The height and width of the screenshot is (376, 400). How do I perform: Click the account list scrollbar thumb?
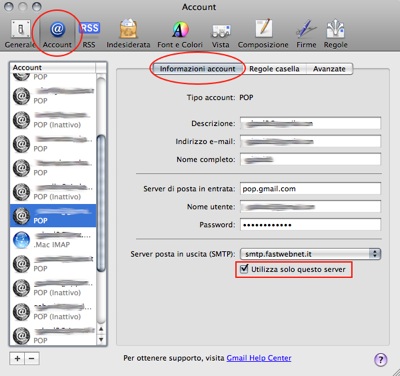[x=101, y=203]
